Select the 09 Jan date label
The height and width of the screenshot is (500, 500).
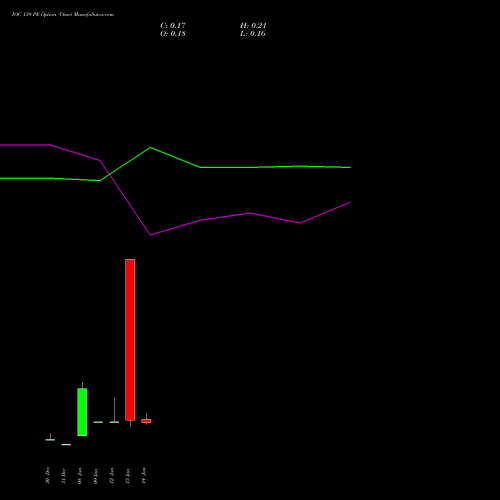pos(95,476)
